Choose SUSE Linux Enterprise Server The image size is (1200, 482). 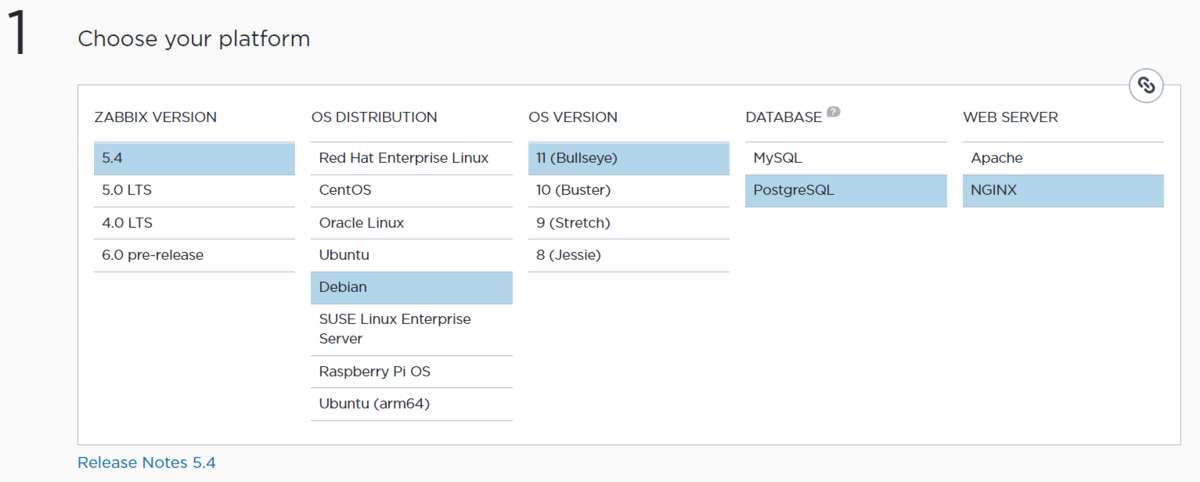(x=411, y=329)
